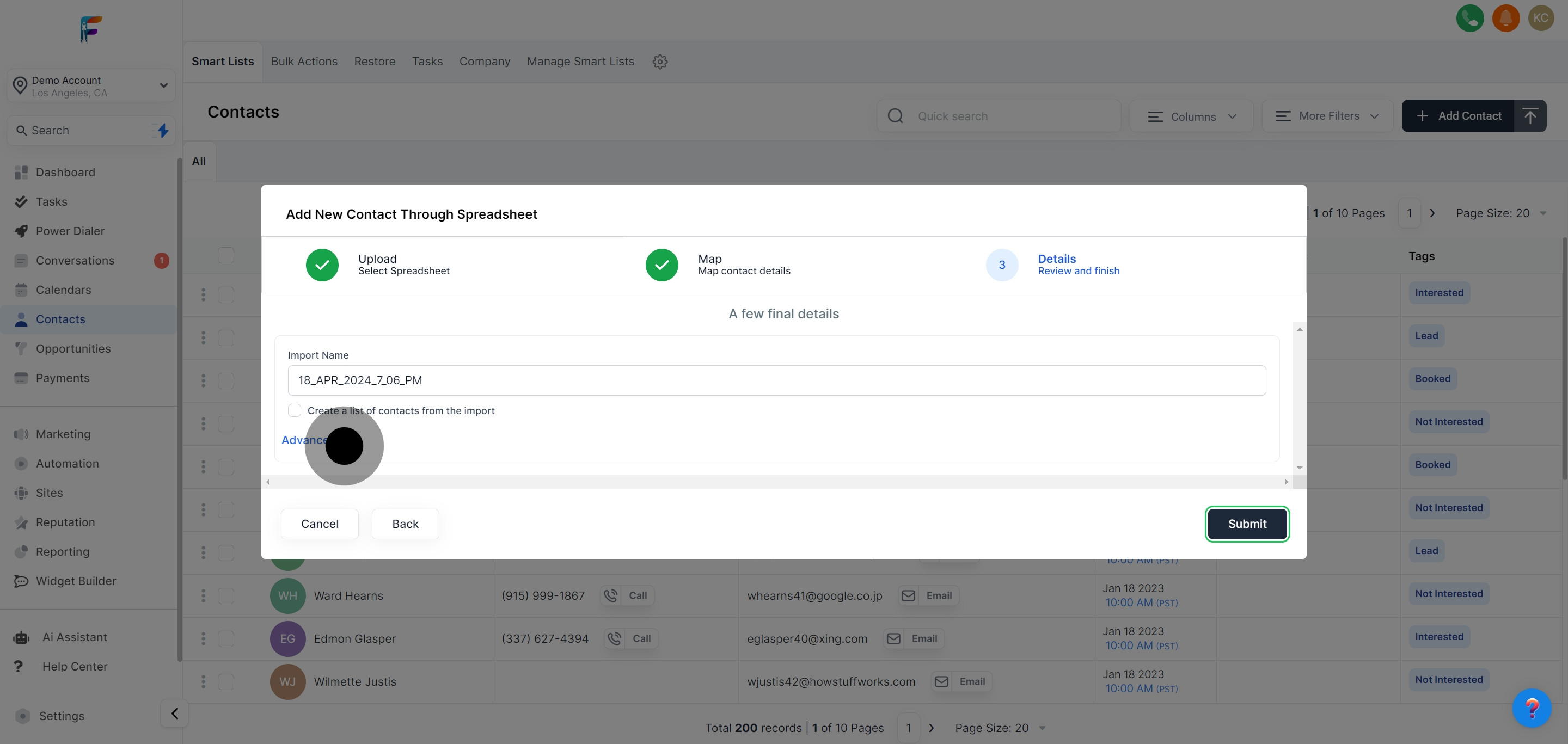Viewport: 1568px width, 744px height.
Task: Click Email icon for Edmon Glasper
Action: [x=893, y=639]
